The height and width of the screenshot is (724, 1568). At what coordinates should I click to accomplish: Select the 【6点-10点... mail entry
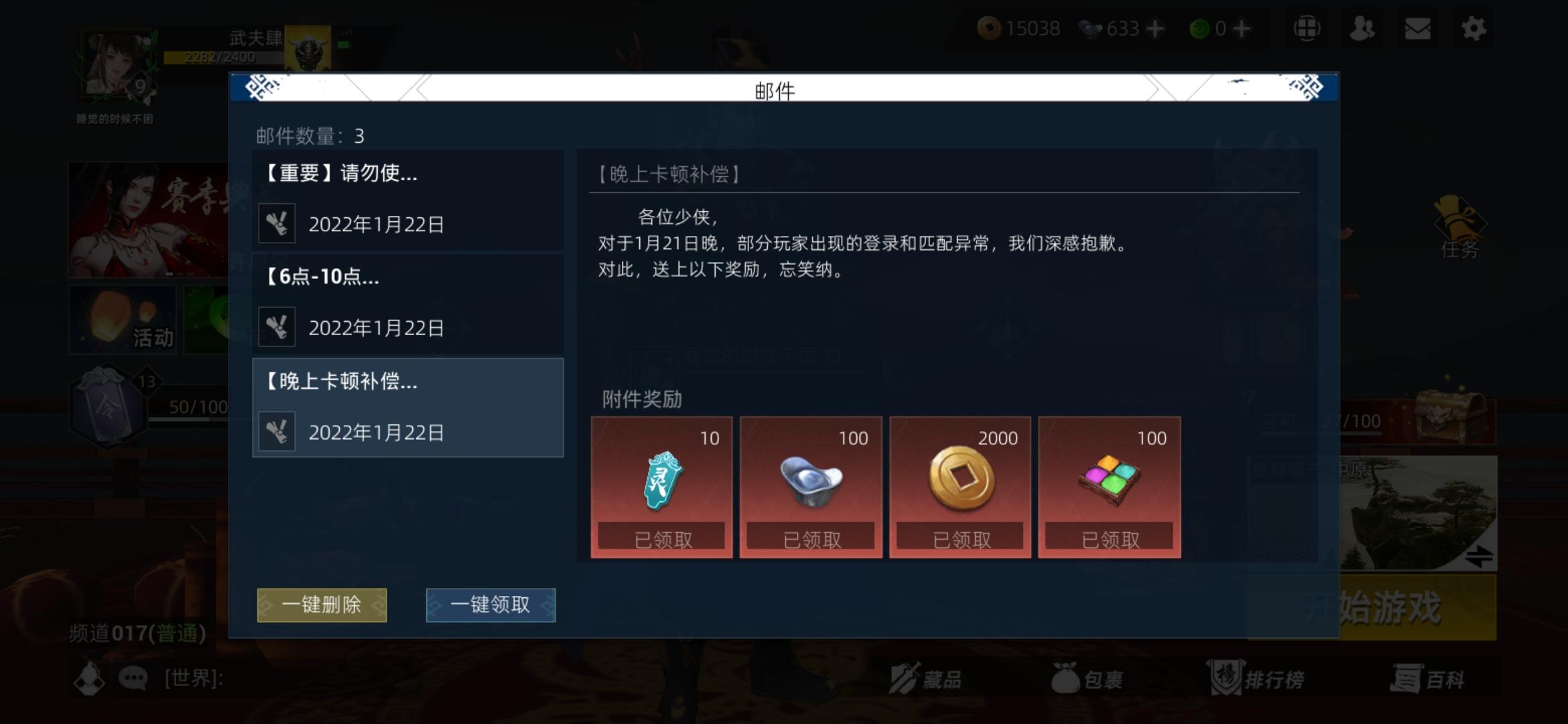pos(408,304)
